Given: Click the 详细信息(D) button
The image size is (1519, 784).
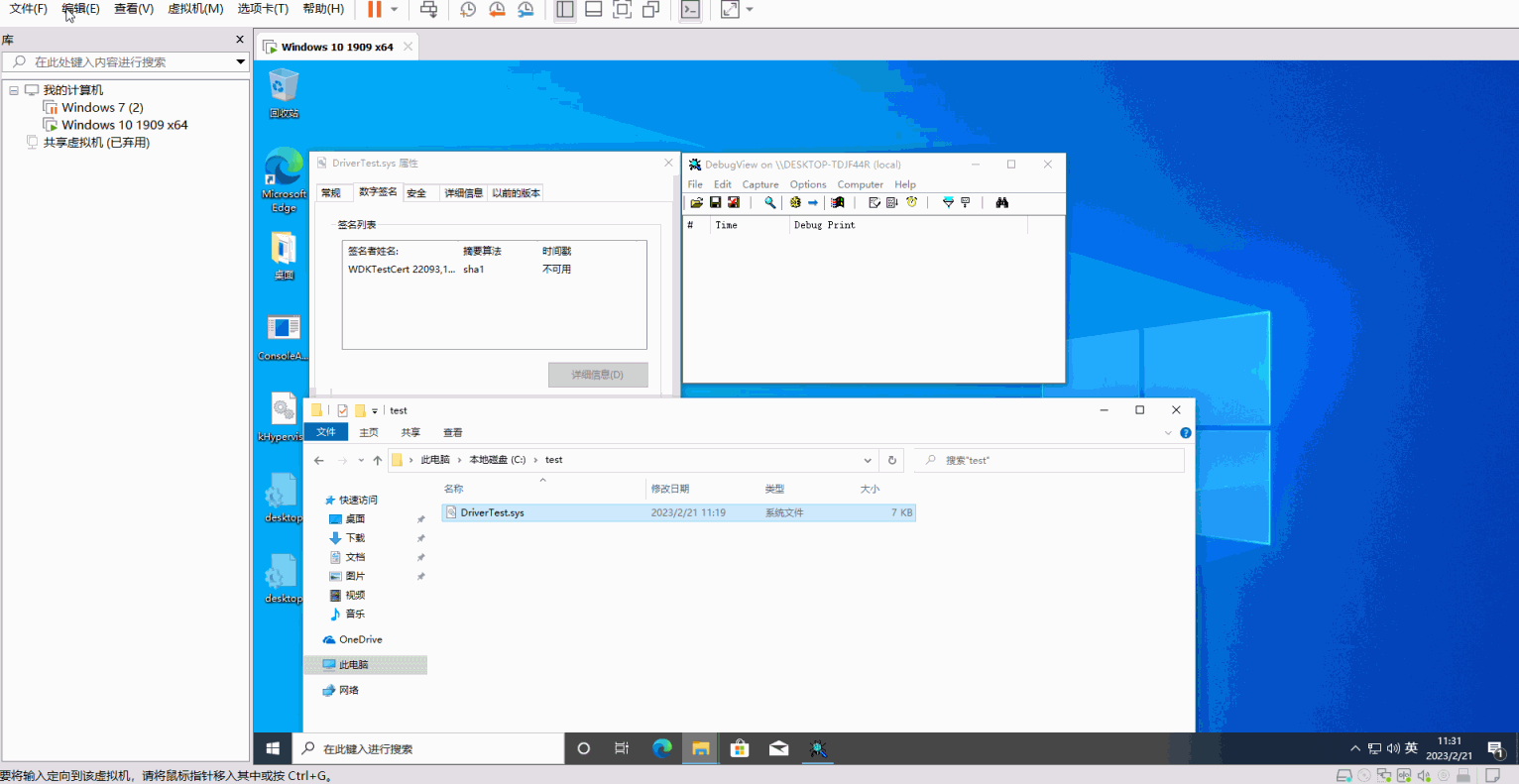Looking at the screenshot, I should (598, 375).
